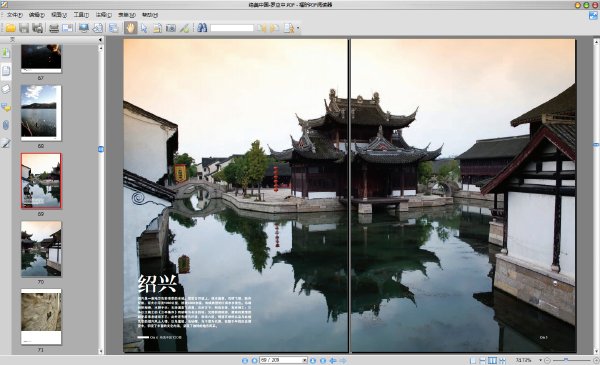This screenshot has width=600, height=365.
Task: Open the 工具 (Tools) menu
Action: [x=81, y=15]
